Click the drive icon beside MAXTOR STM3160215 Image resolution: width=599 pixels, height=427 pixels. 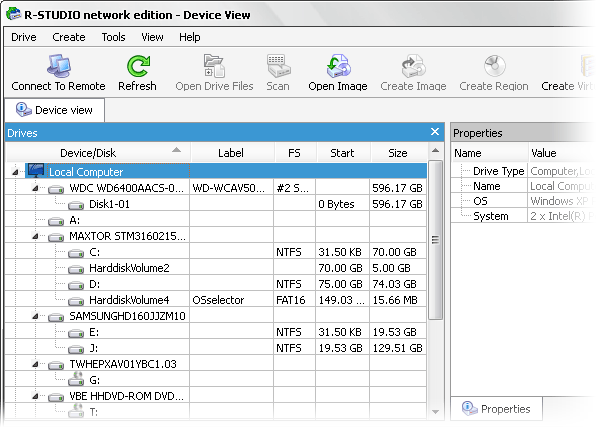click(x=56, y=237)
